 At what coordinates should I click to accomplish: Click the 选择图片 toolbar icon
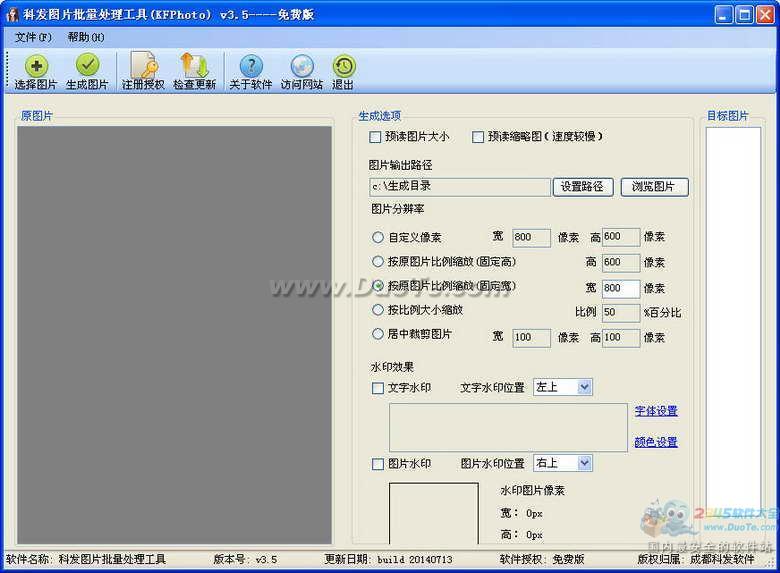(36, 66)
